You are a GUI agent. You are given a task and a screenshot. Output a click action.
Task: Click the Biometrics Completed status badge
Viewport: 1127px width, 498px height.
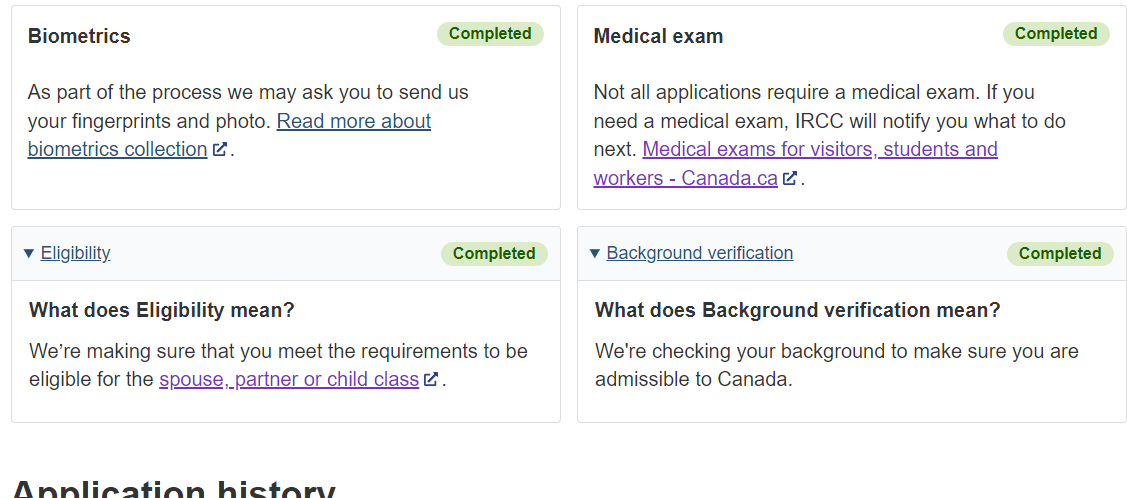pos(490,34)
